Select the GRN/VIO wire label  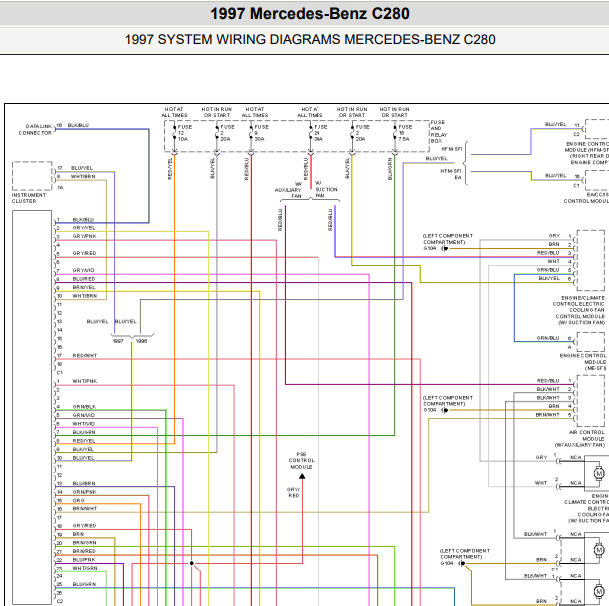[x=84, y=415]
